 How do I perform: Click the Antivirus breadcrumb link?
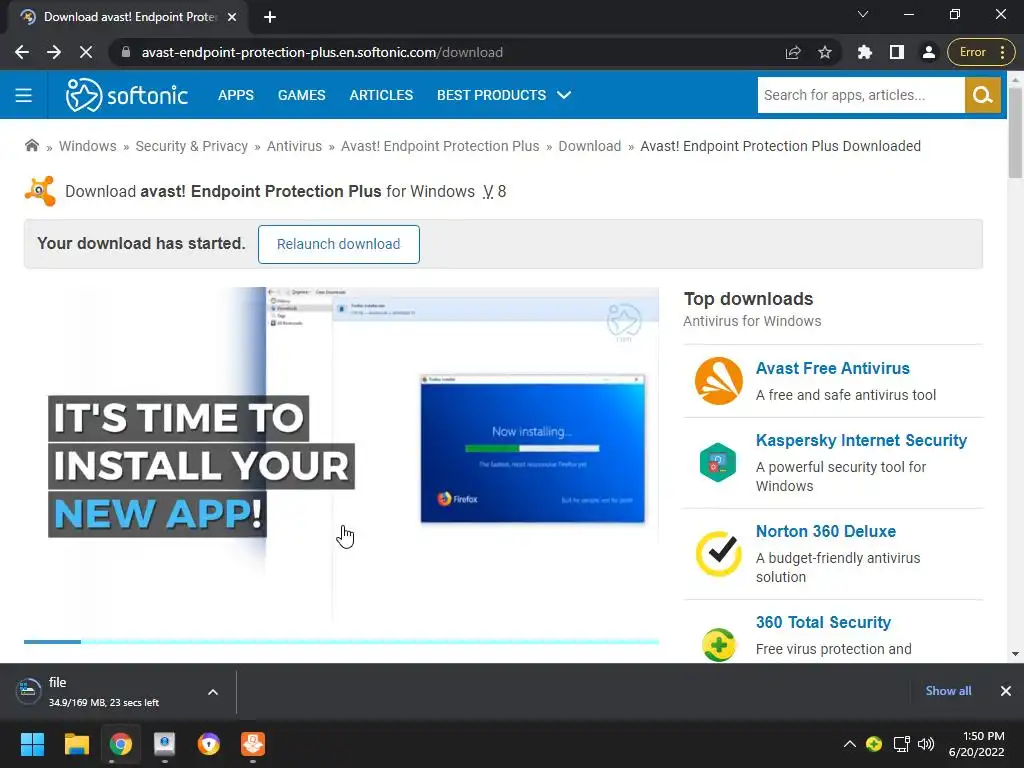(x=295, y=146)
